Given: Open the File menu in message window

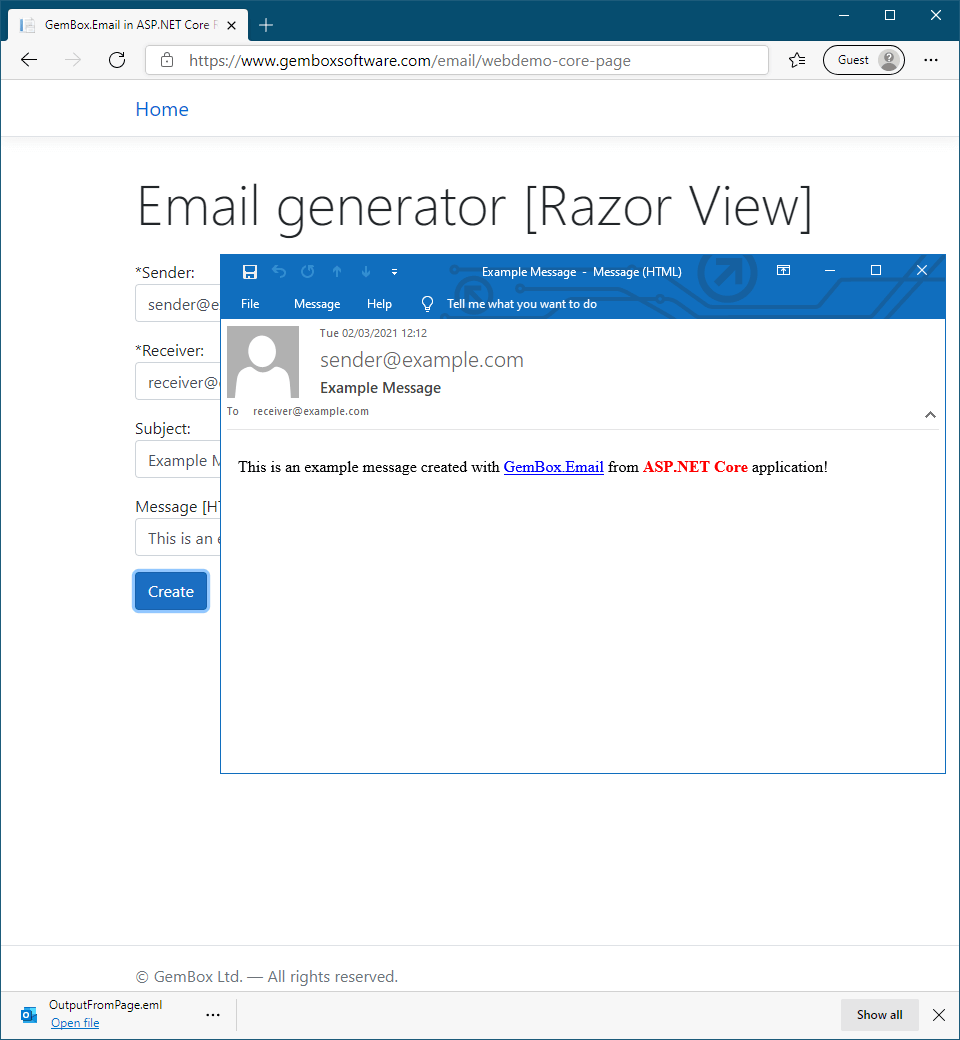Looking at the screenshot, I should point(250,304).
